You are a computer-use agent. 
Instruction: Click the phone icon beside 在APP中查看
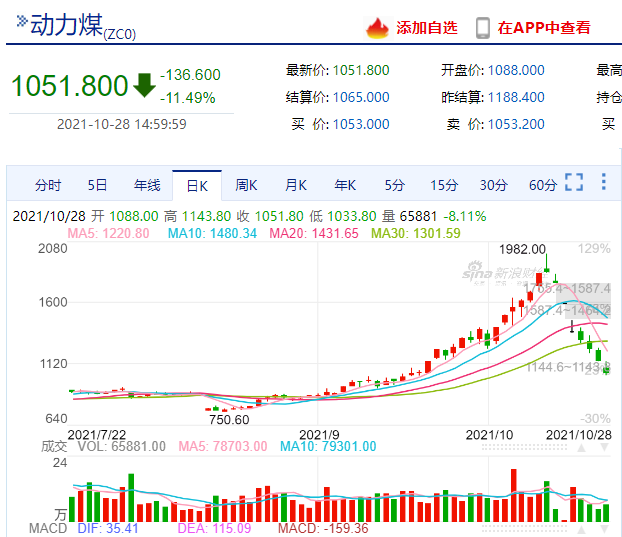pos(483,28)
